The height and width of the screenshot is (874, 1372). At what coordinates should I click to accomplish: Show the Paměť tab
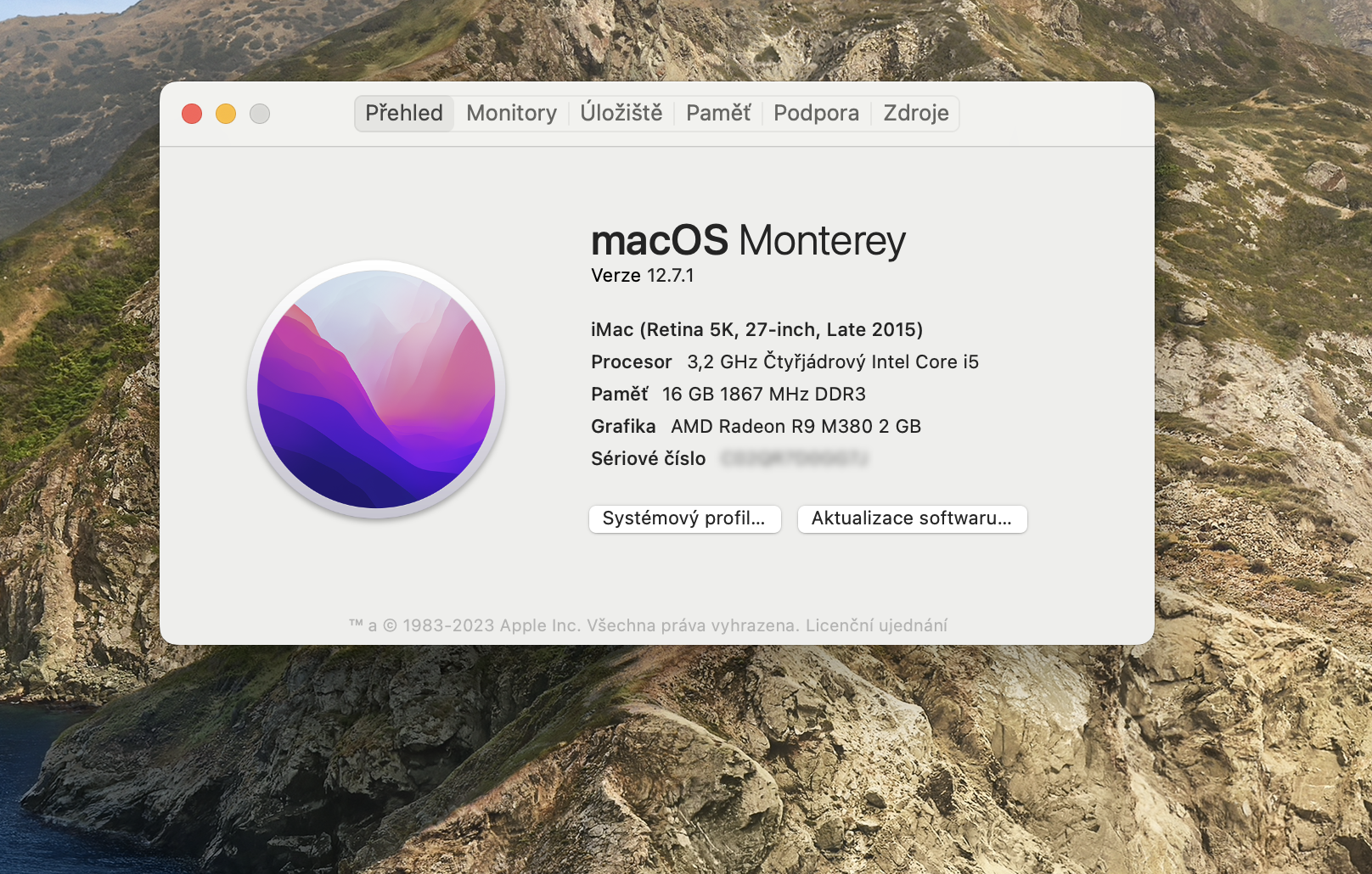coord(718,113)
